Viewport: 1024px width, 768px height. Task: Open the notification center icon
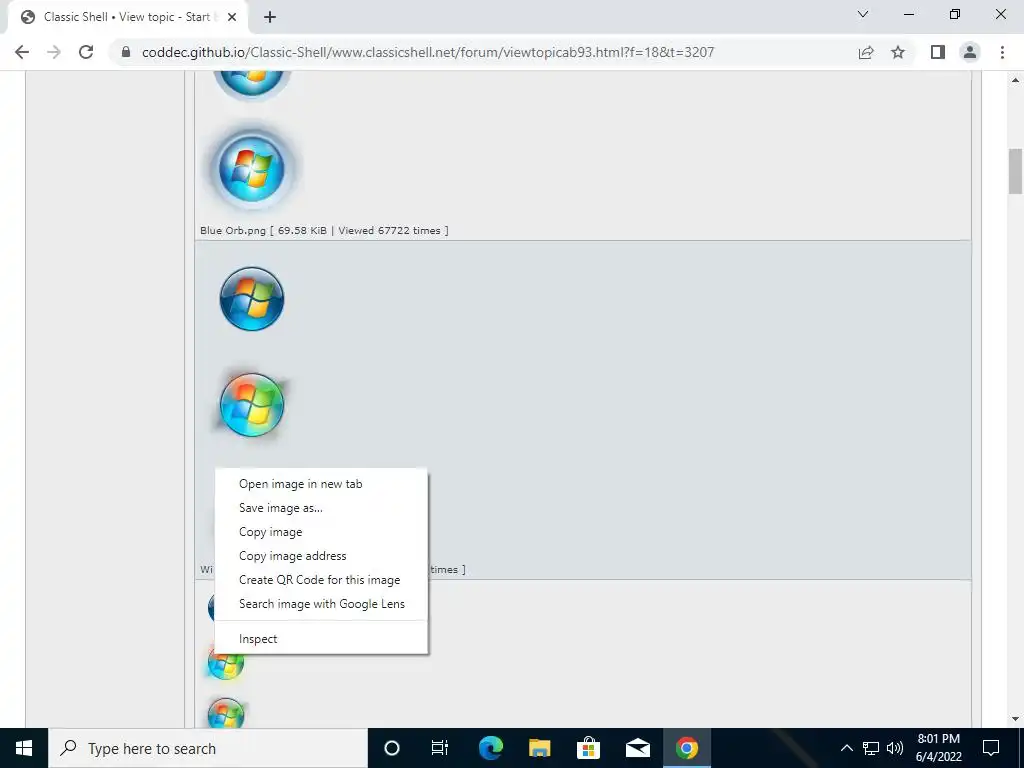[x=991, y=748]
